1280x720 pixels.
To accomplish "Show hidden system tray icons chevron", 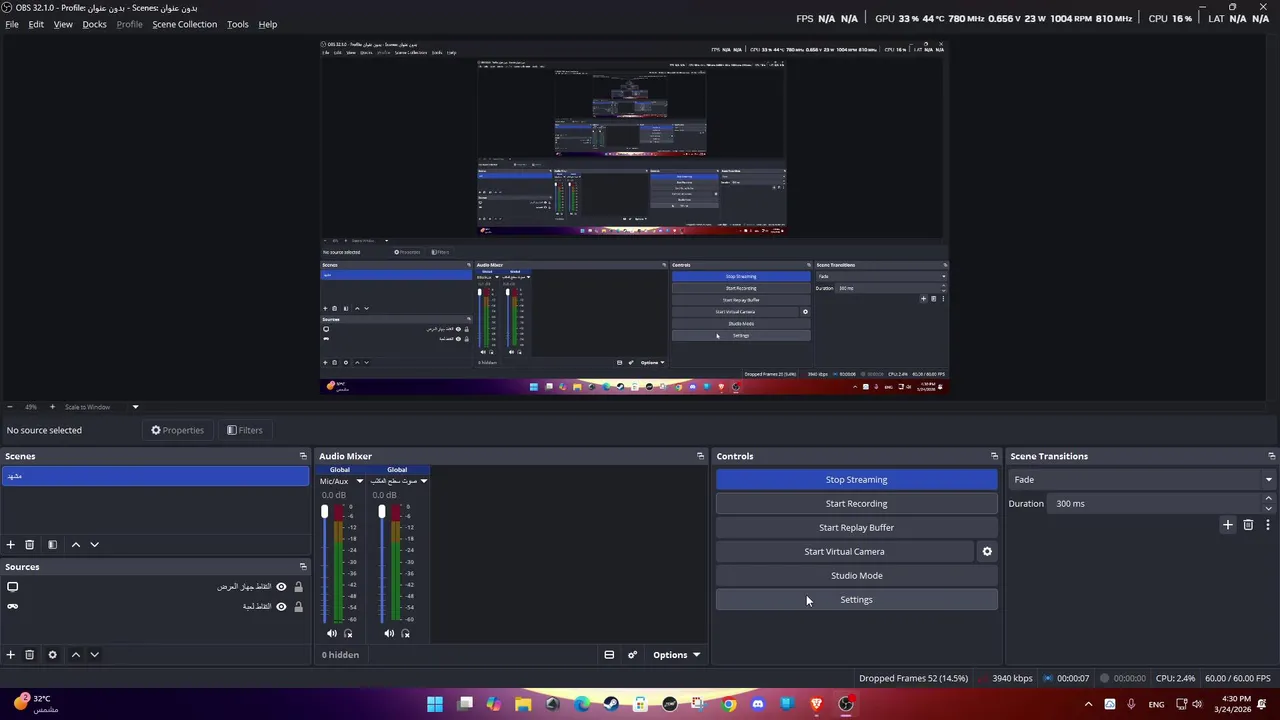I will (1088, 704).
